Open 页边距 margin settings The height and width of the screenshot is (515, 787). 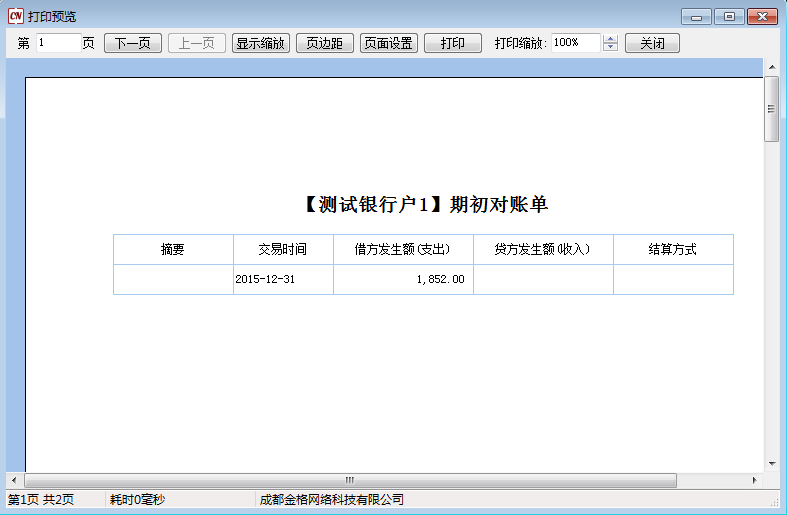(x=324, y=43)
